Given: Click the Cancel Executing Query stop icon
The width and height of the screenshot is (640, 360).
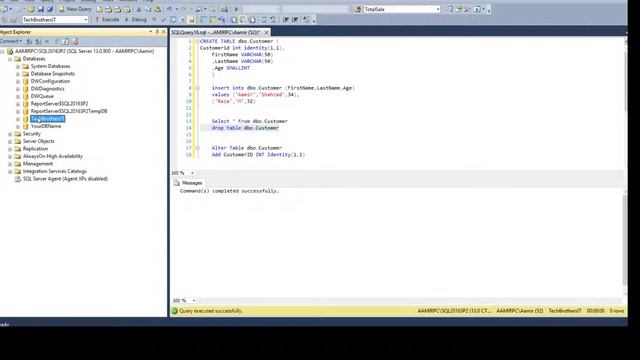Looking at the screenshot, I should click(x=154, y=19).
